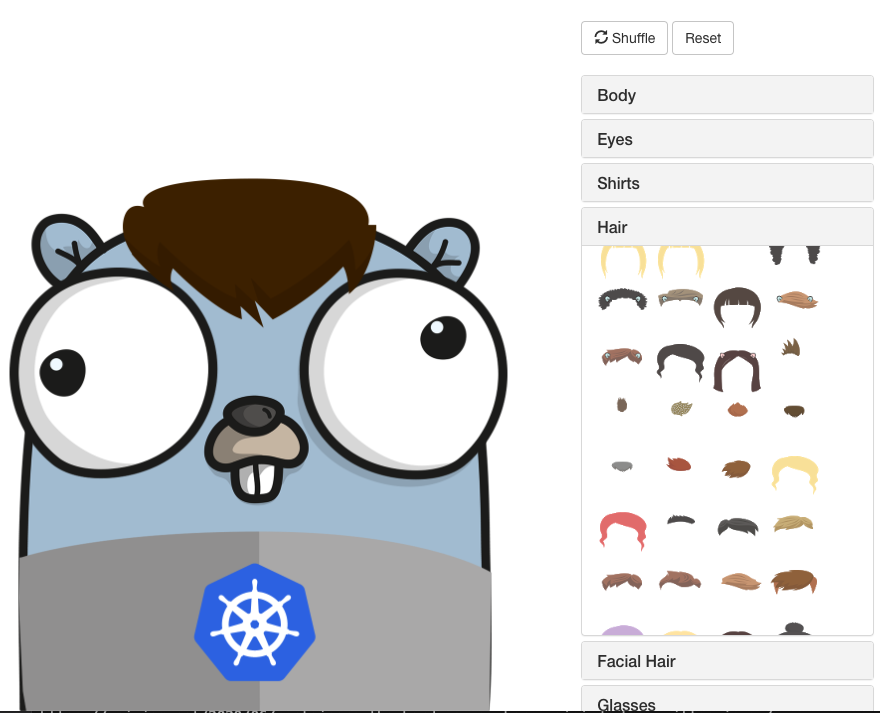Select pink wavy hairstyle
Viewport: 880px width, 713px height.
[623, 530]
